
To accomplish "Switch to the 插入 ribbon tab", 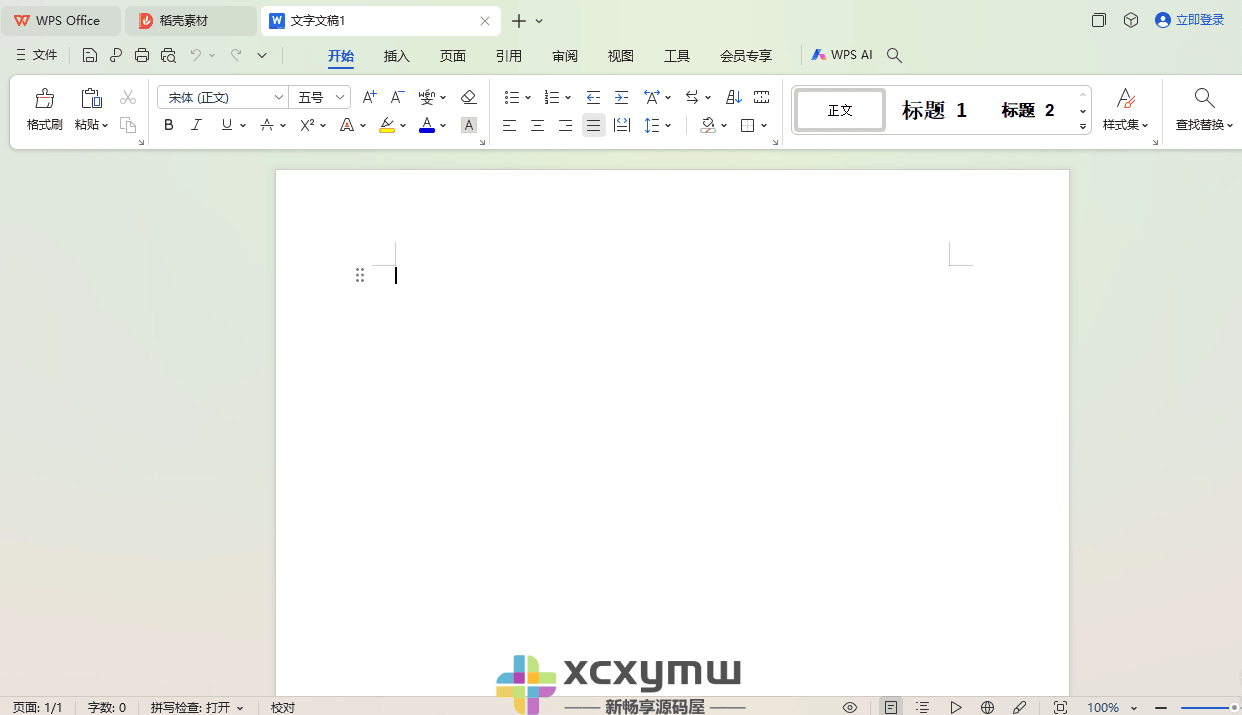I will 396,56.
